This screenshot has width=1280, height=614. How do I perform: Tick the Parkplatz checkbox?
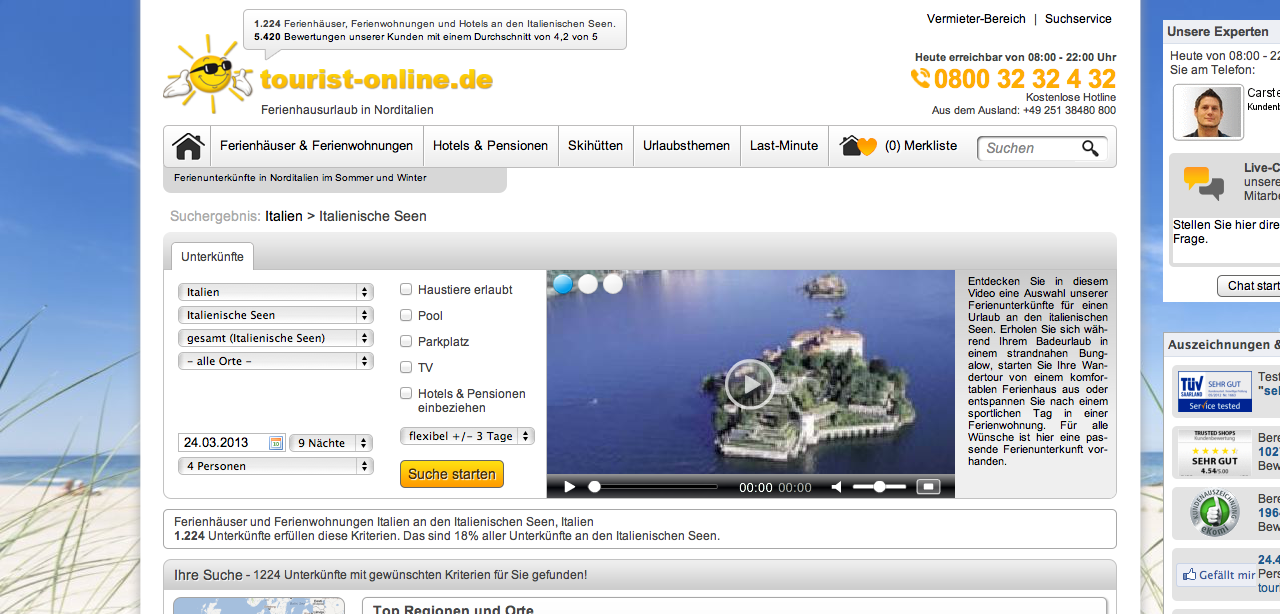(x=406, y=342)
